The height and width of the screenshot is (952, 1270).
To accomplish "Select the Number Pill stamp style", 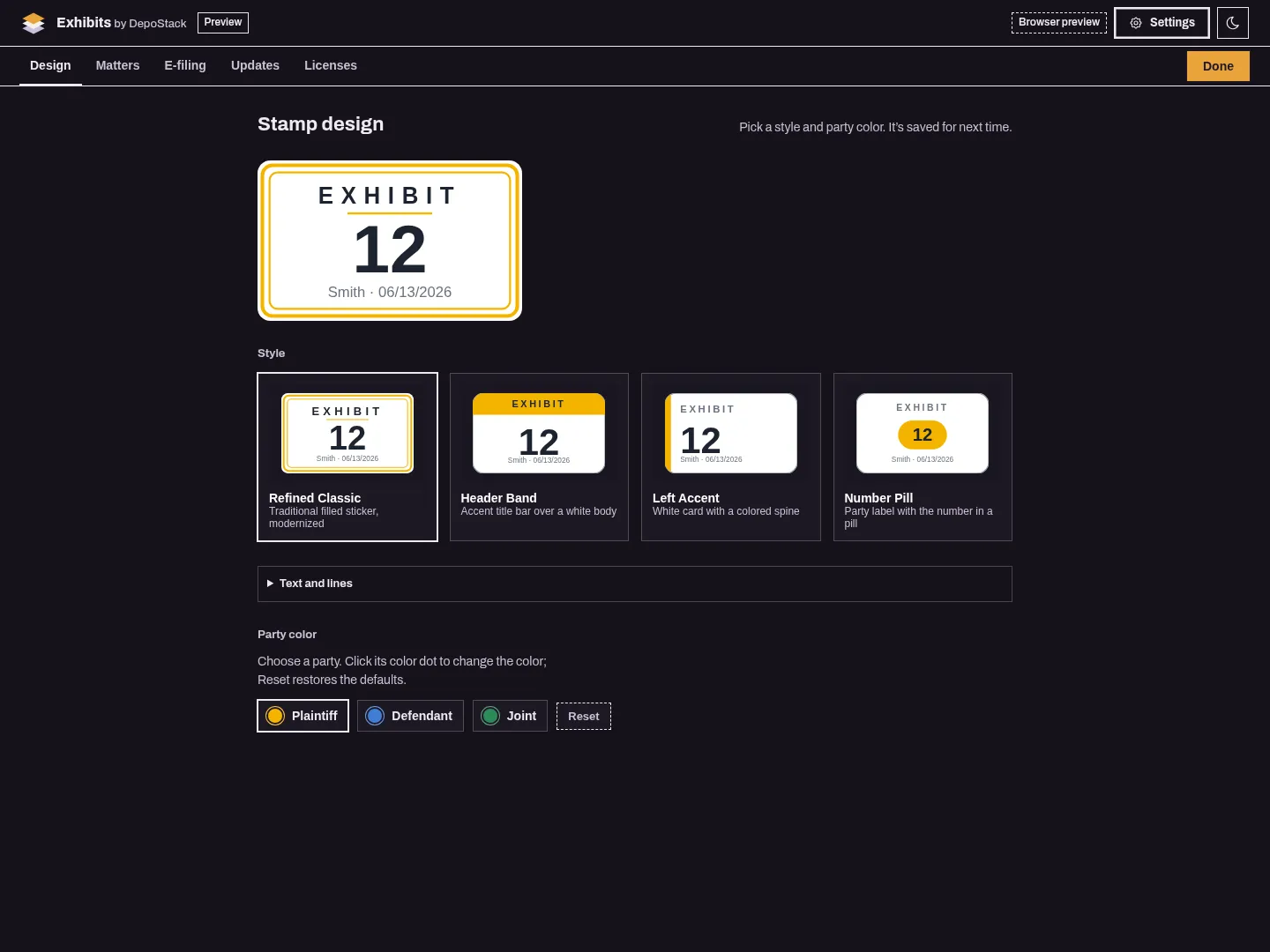I will pyautogui.click(x=923, y=457).
